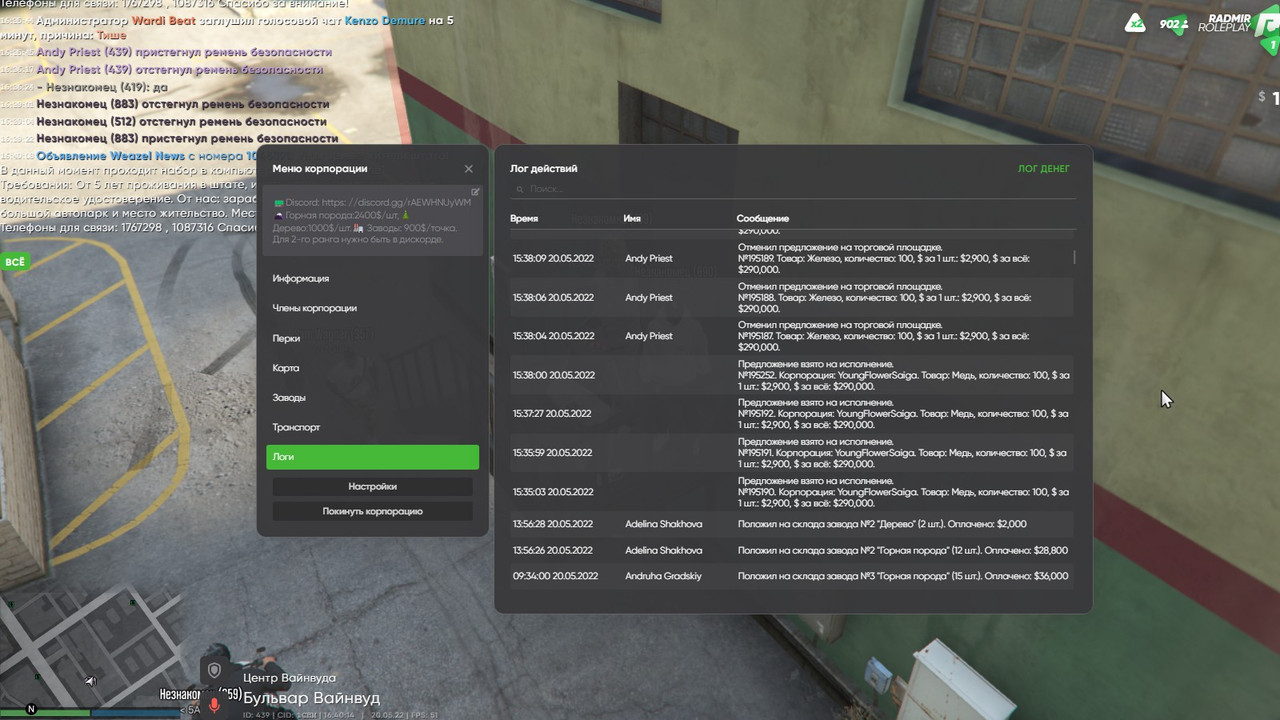
Task: Select the 09:34:00 20.05.2022 timestamp
Action: click(x=555, y=576)
